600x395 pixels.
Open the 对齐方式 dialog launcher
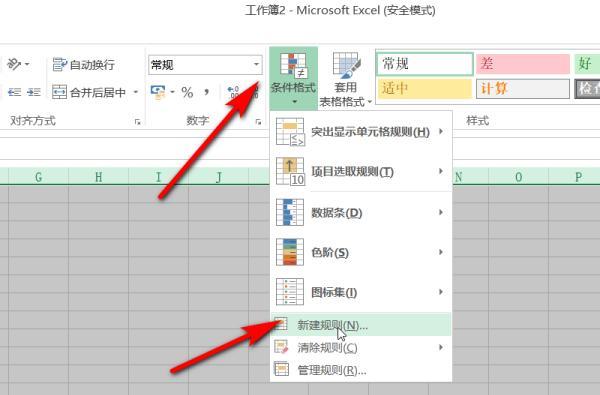137,122
